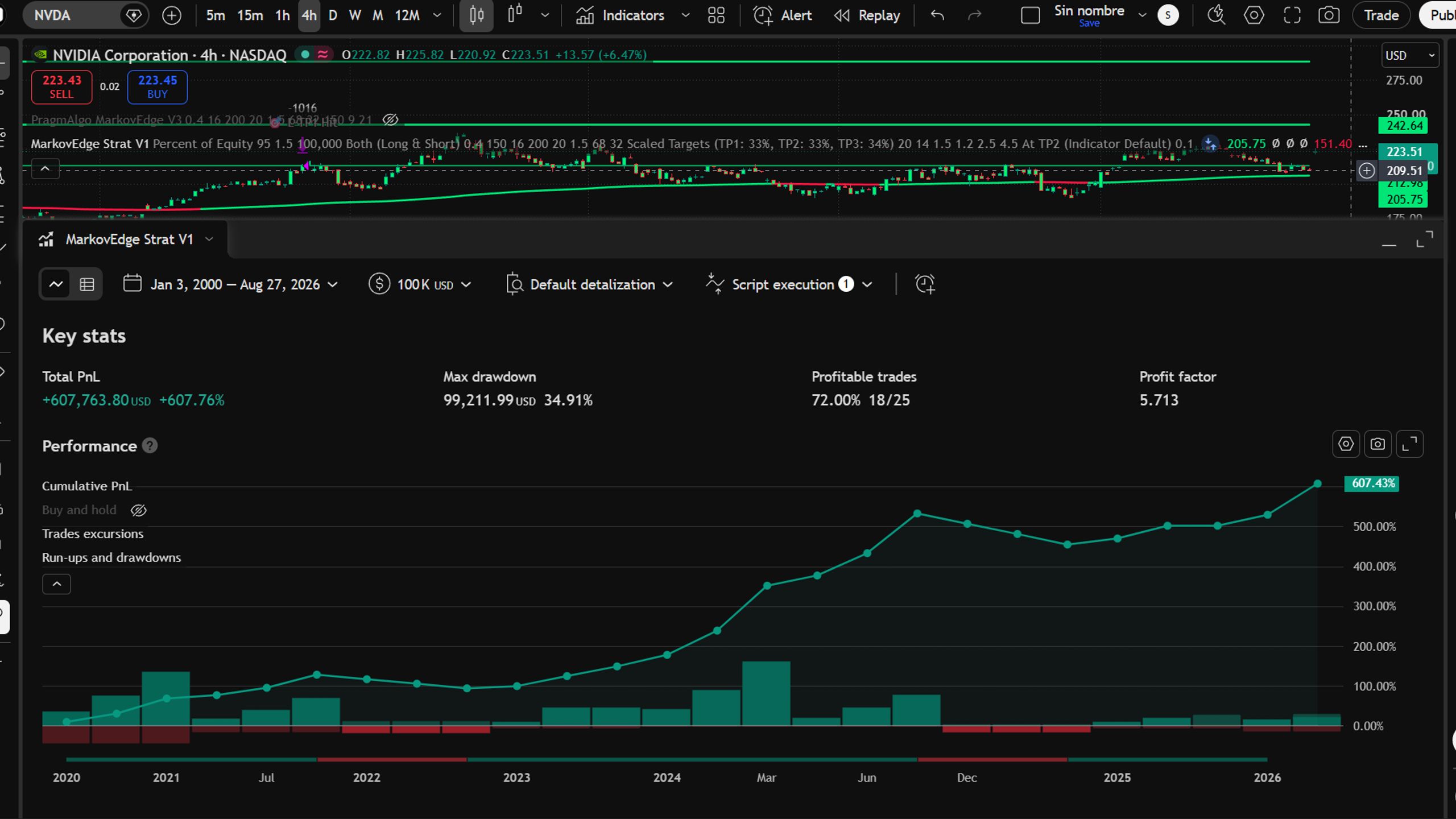Select the 1h timeframe
1456x819 pixels.
[x=283, y=15]
